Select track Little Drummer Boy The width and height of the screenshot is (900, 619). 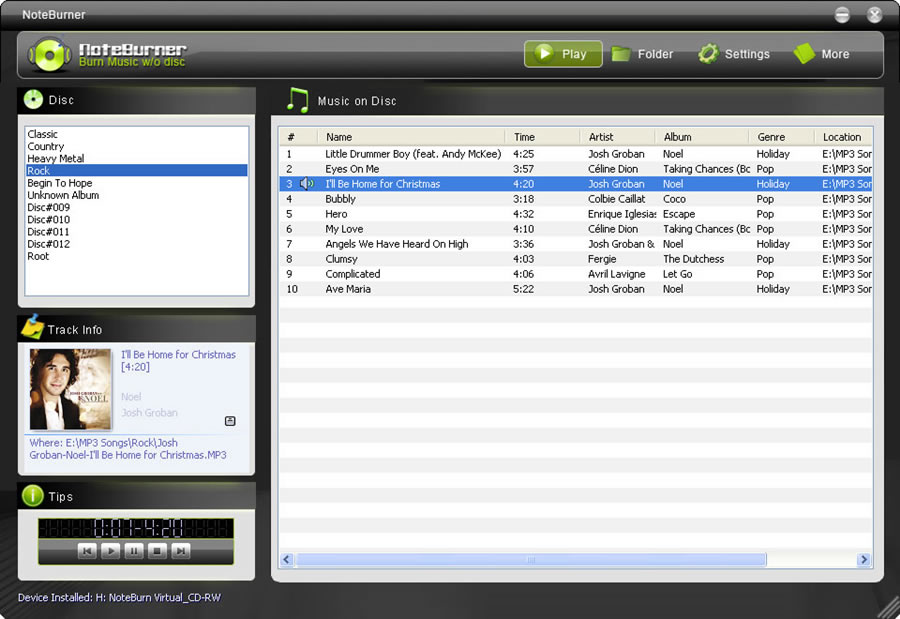576,154
